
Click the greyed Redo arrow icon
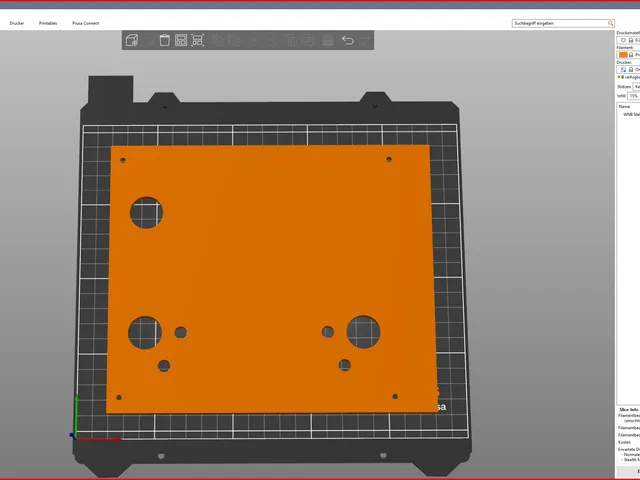pyautogui.click(x=364, y=40)
